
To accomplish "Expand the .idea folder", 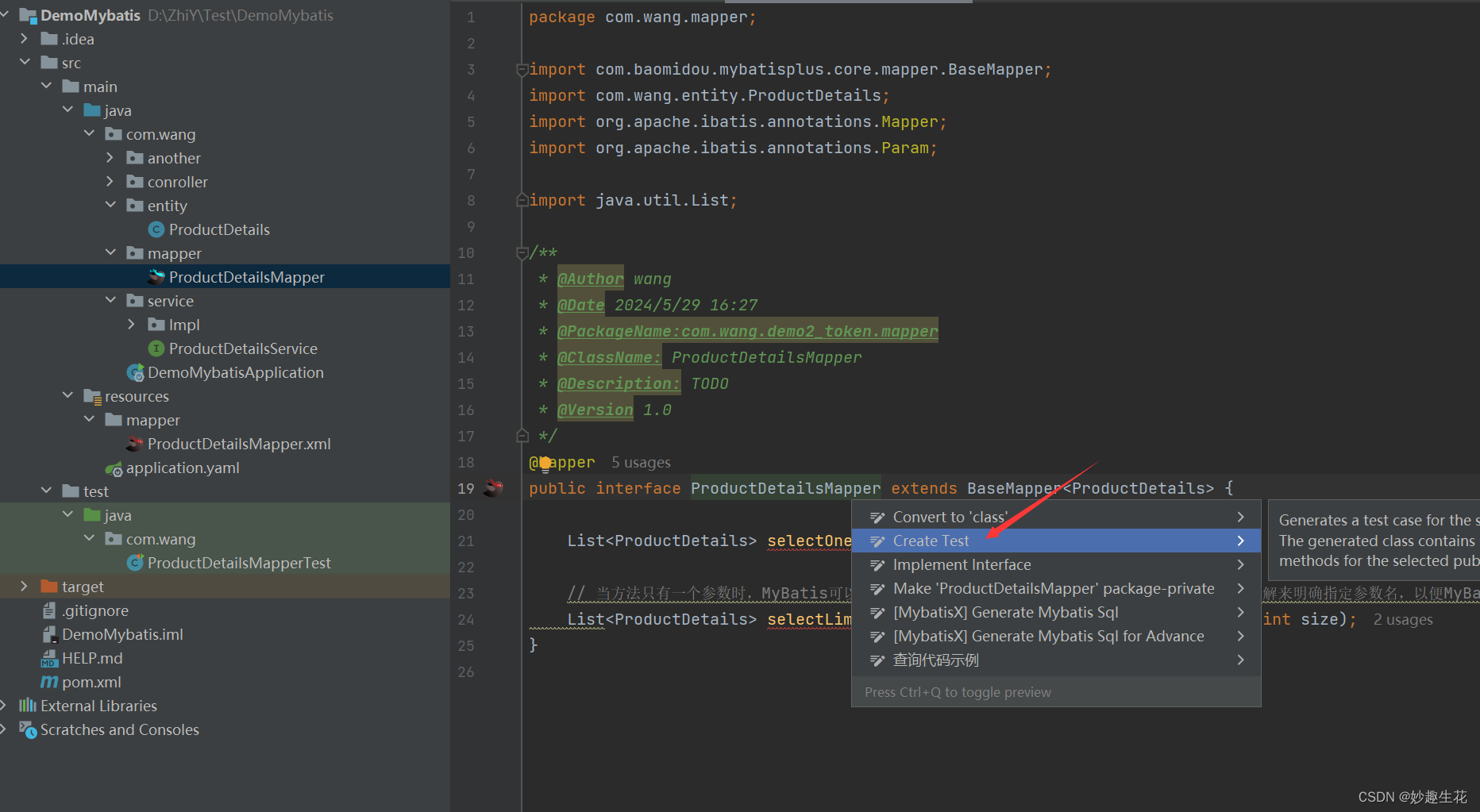I will [x=24, y=38].
